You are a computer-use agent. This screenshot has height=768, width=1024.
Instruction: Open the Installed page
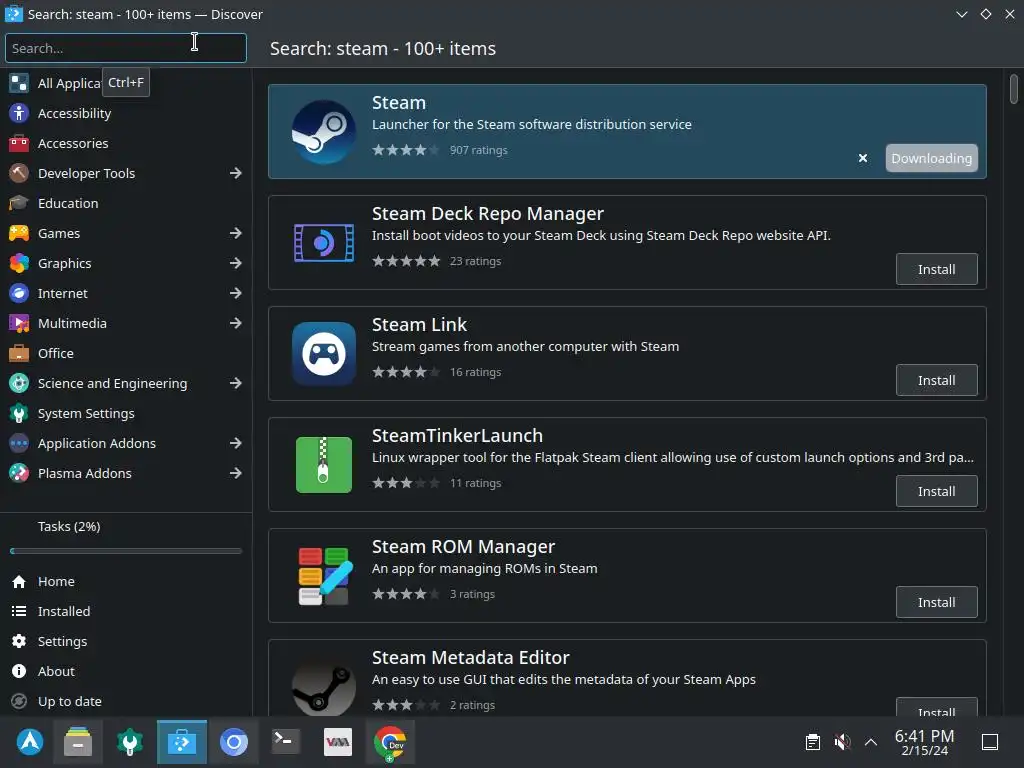point(126,611)
